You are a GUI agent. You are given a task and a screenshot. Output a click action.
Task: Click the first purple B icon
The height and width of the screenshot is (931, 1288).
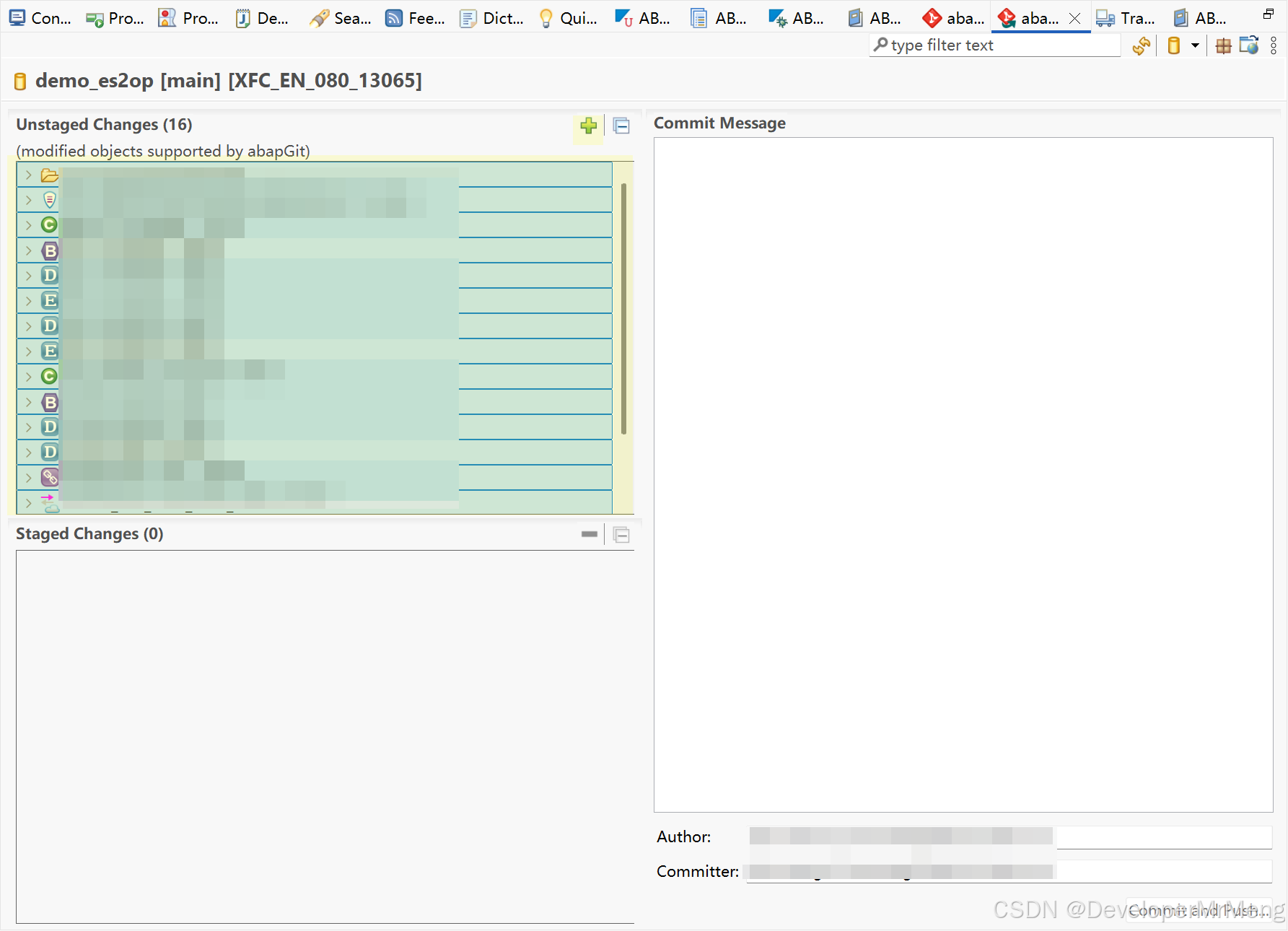[50, 250]
